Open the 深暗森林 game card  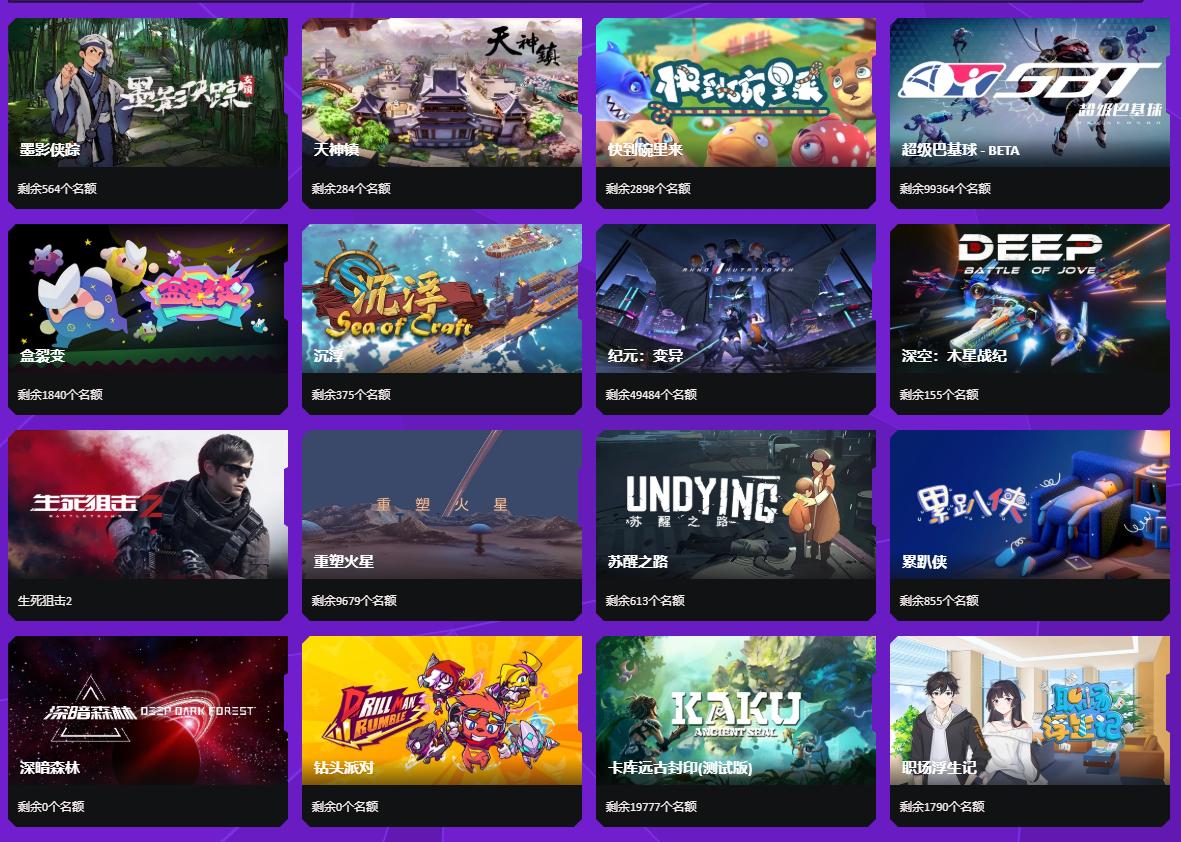coord(148,731)
